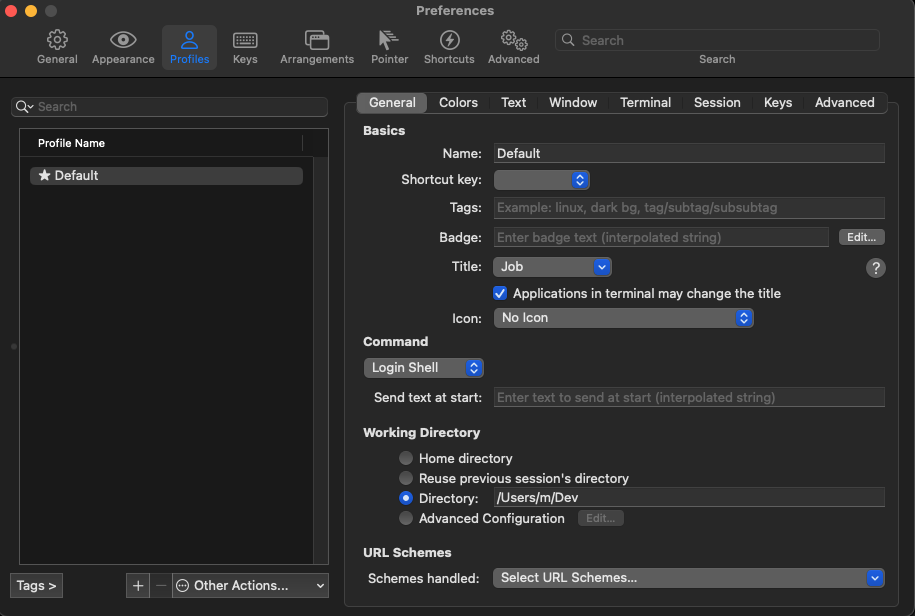Click the toolbar Search field
Screen dimensions: 915x616
pyautogui.click(x=717, y=40)
